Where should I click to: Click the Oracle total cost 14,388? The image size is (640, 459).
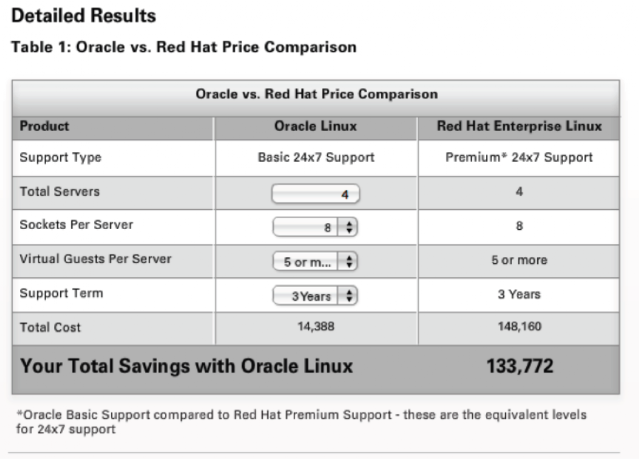coord(316,326)
